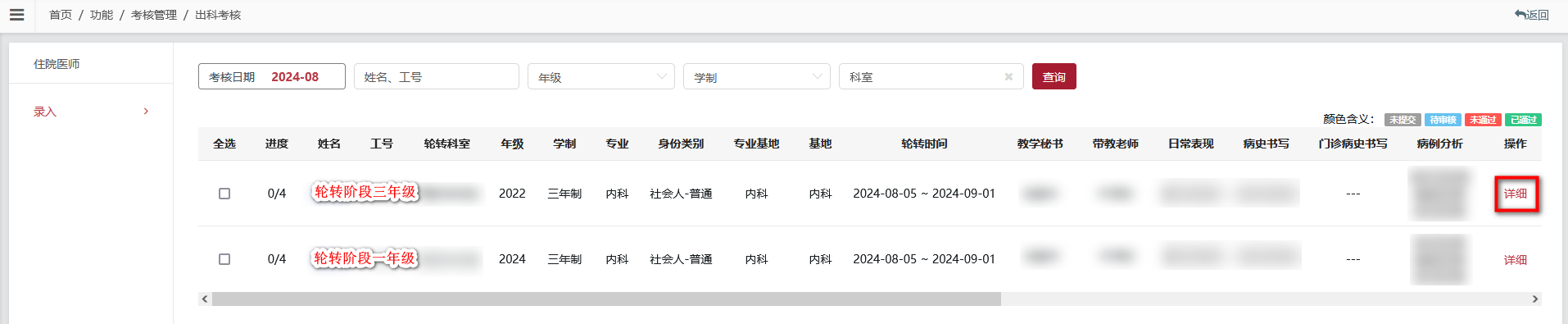Go to 首页 in the breadcrumb
Image resolution: width=1568 pixels, height=324 pixels.
(x=61, y=15)
